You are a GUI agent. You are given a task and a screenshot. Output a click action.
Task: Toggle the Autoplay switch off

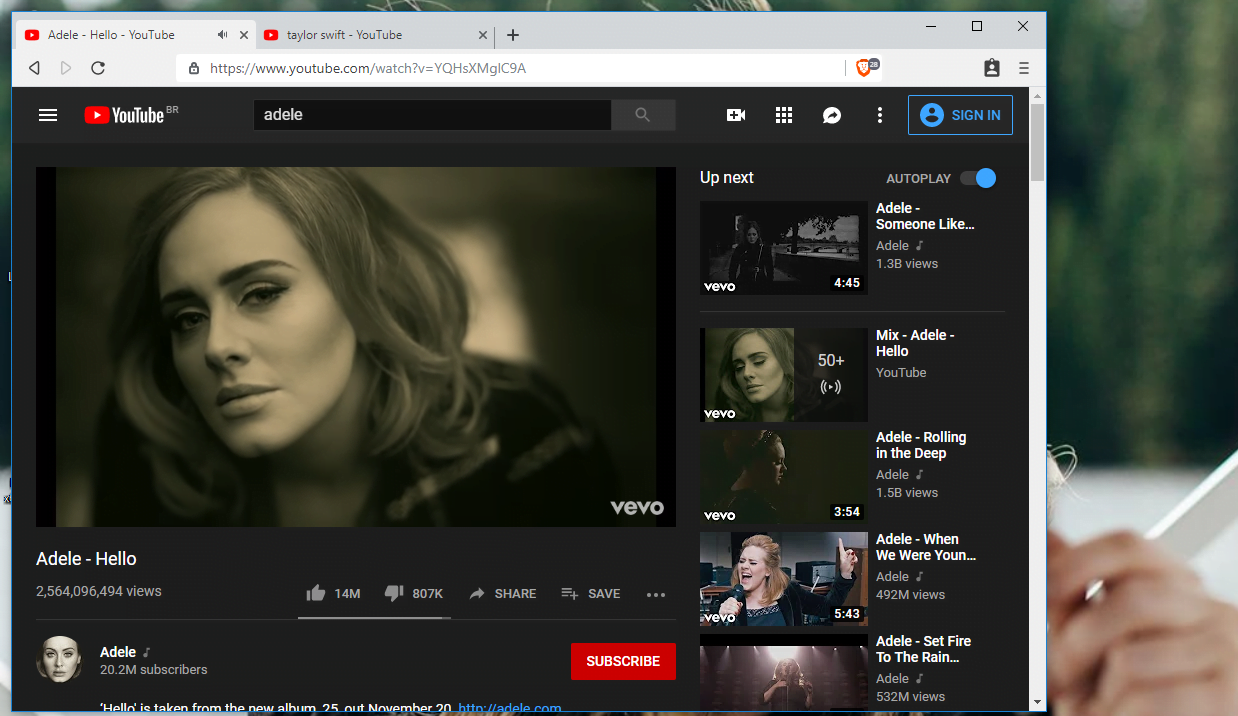pyautogui.click(x=979, y=178)
